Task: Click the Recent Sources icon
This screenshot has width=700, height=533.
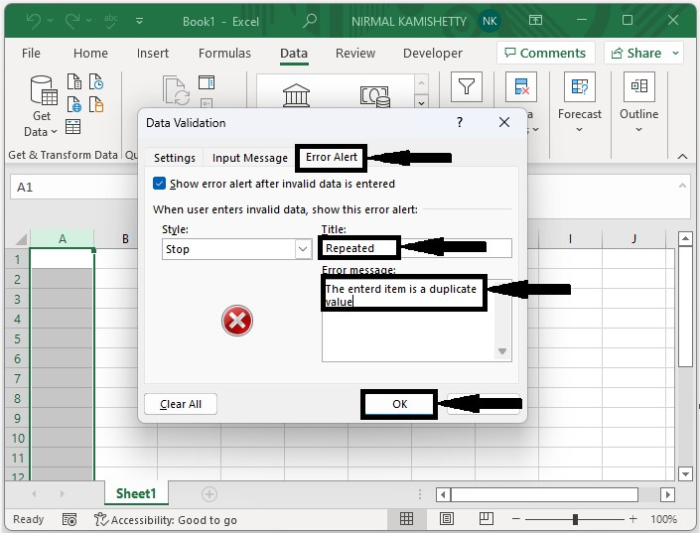Action: tap(96, 82)
